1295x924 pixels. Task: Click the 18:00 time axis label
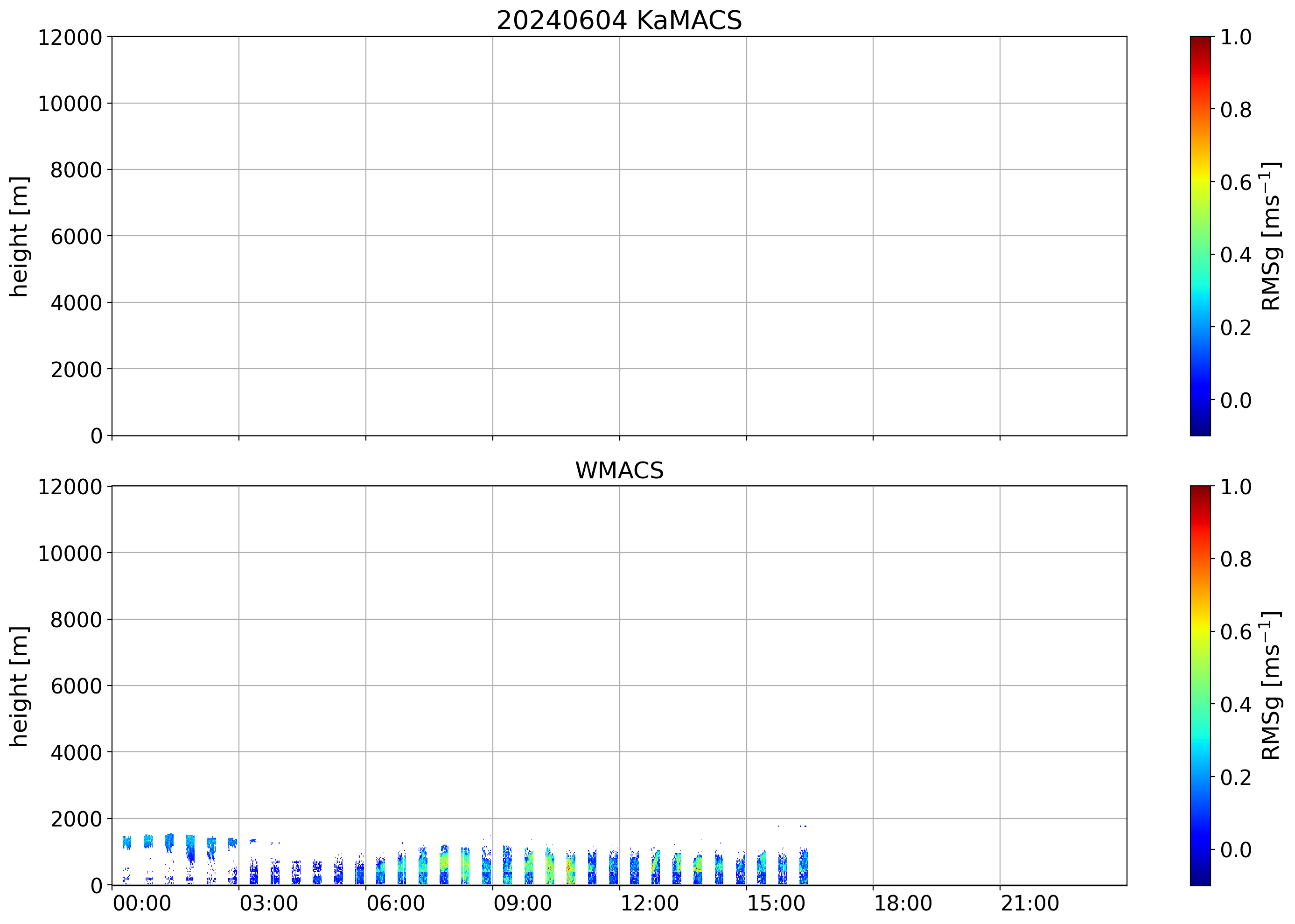tap(903, 903)
